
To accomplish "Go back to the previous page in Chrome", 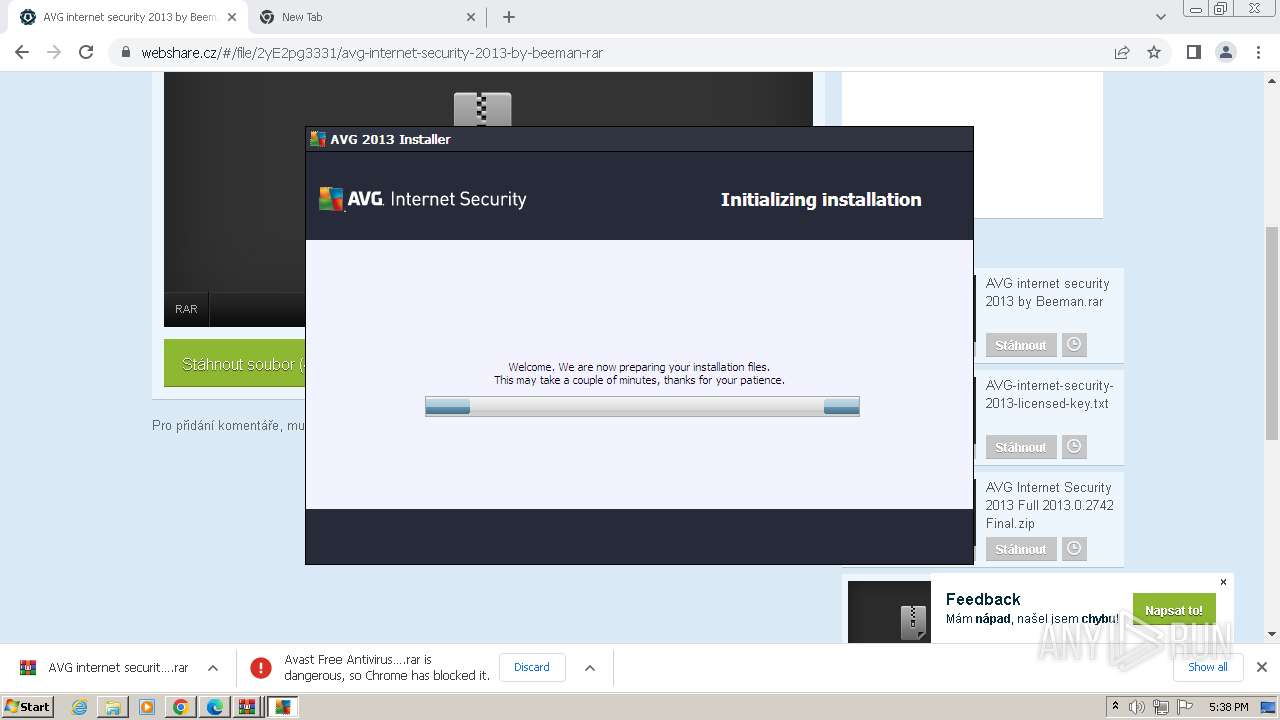I will pyautogui.click(x=22, y=52).
